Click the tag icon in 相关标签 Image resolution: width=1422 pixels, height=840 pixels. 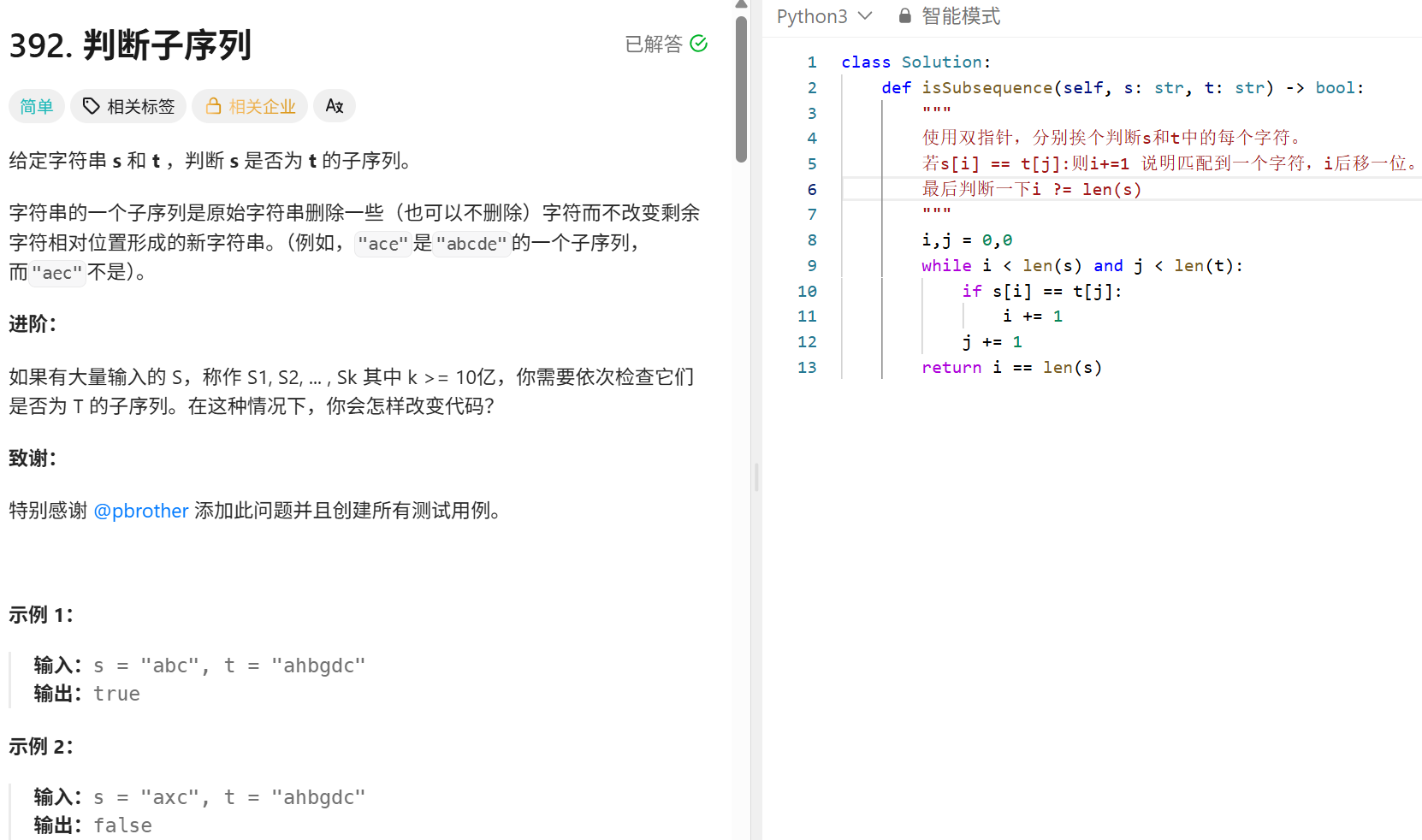[91, 106]
